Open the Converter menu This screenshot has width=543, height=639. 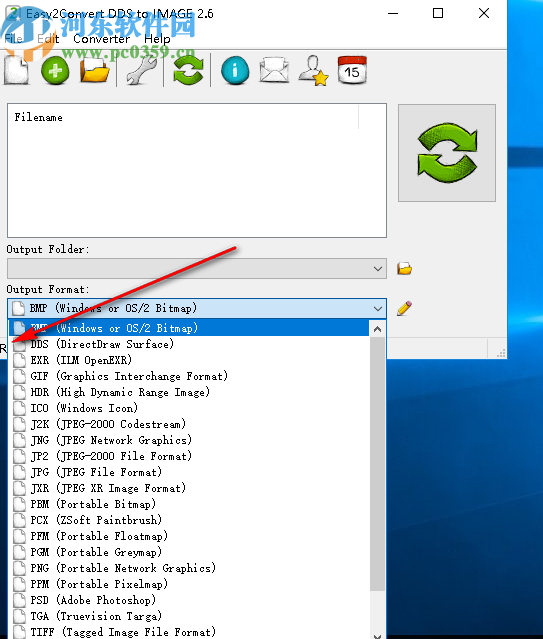pyautogui.click(x=102, y=39)
